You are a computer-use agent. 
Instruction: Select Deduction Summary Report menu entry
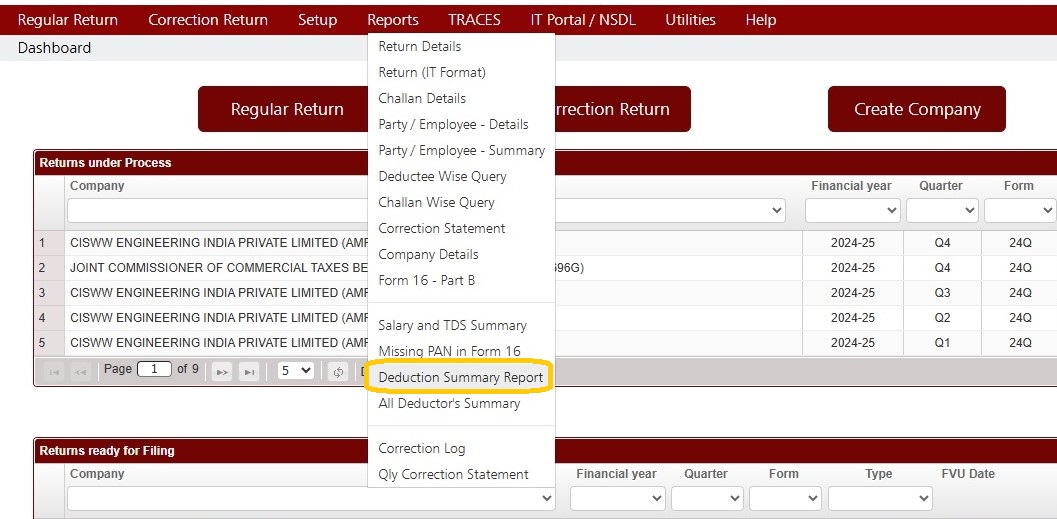[460, 377]
